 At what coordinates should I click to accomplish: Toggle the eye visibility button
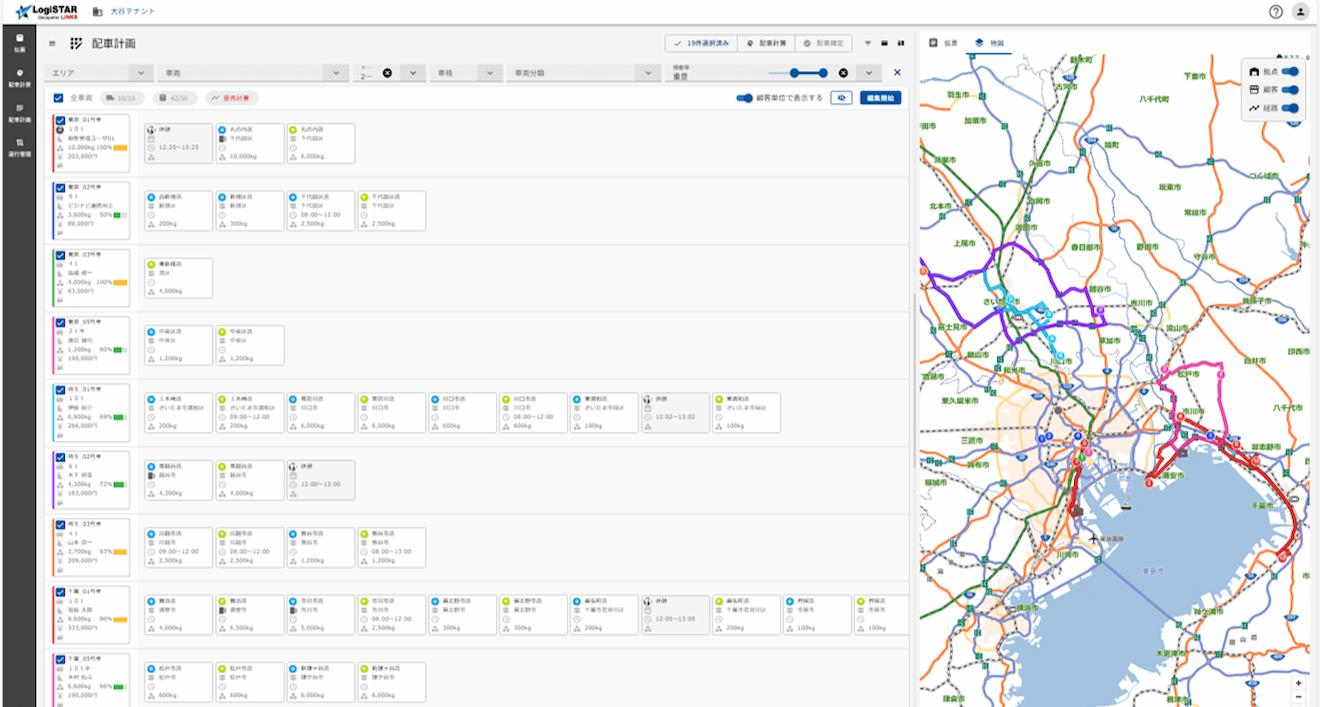(x=842, y=98)
